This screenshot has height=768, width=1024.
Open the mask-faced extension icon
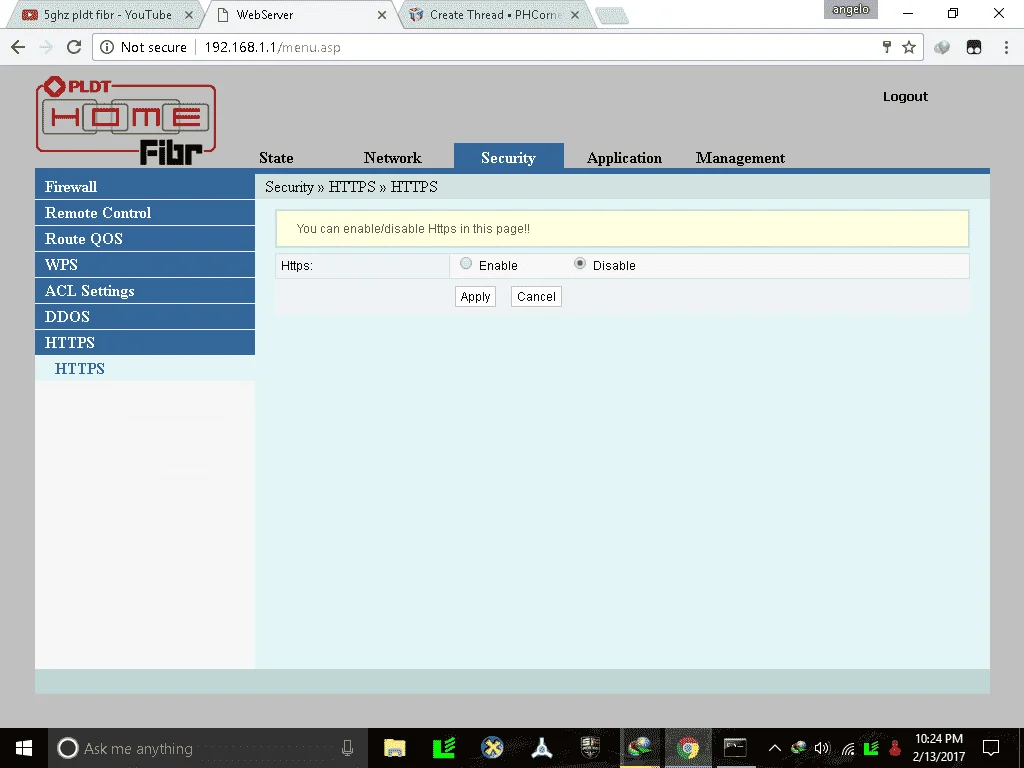tap(974, 47)
